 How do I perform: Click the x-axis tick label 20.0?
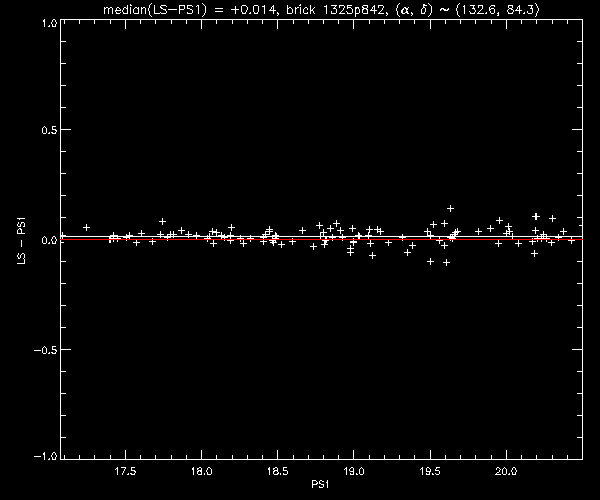pos(506,471)
